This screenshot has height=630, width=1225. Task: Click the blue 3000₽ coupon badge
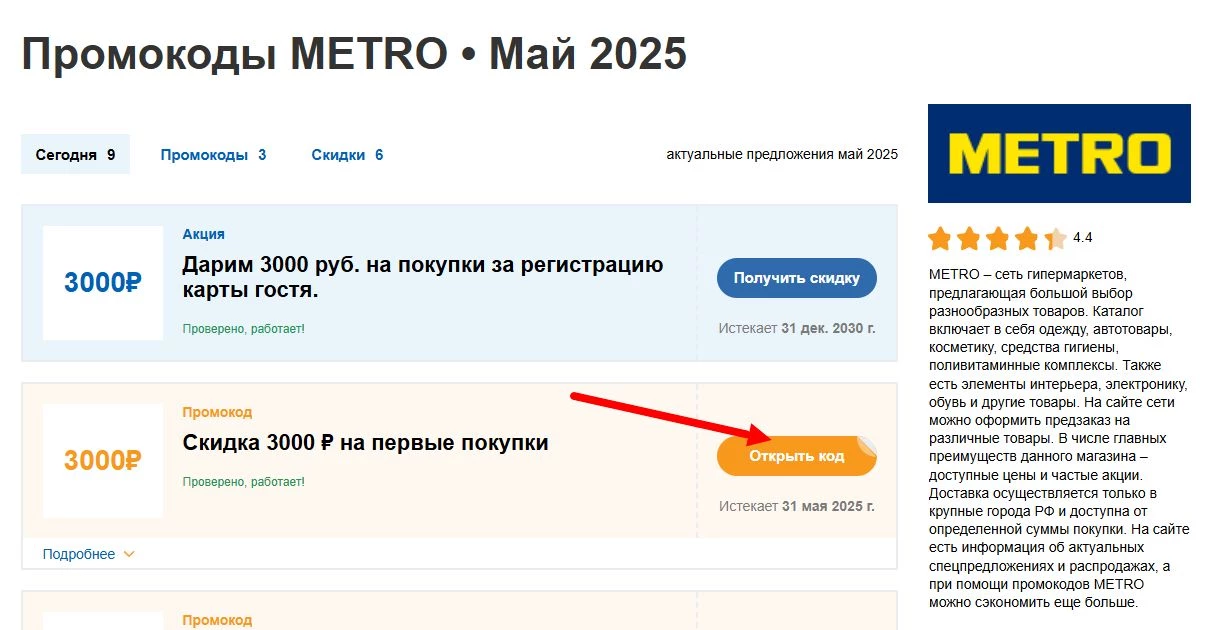click(103, 282)
